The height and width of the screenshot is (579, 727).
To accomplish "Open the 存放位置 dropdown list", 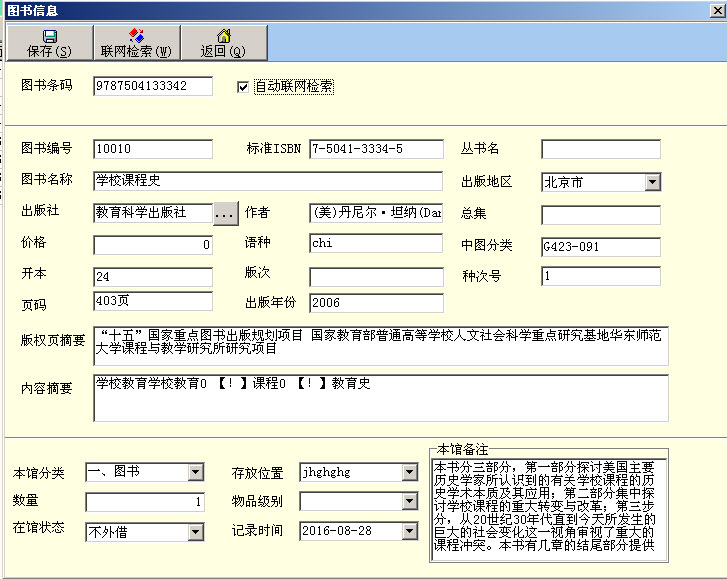I will coord(409,472).
